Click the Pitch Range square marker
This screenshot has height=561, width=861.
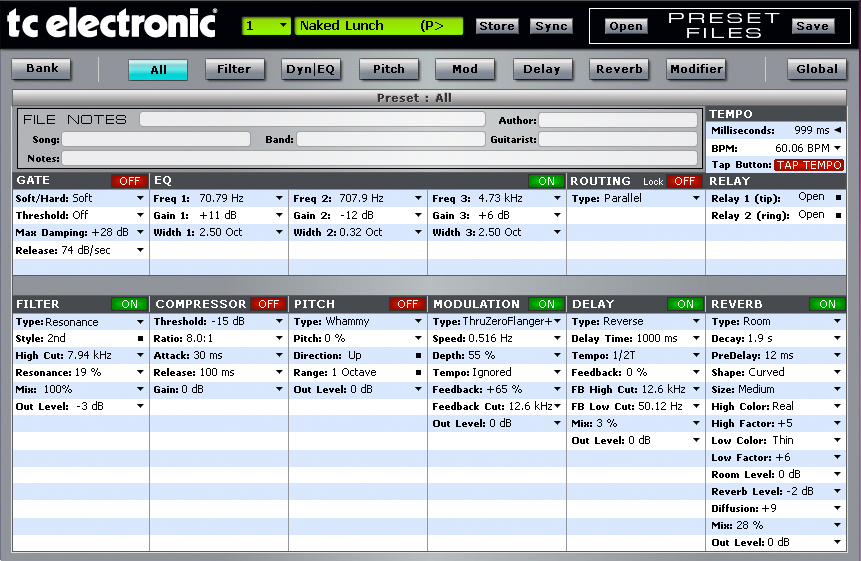(x=418, y=373)
